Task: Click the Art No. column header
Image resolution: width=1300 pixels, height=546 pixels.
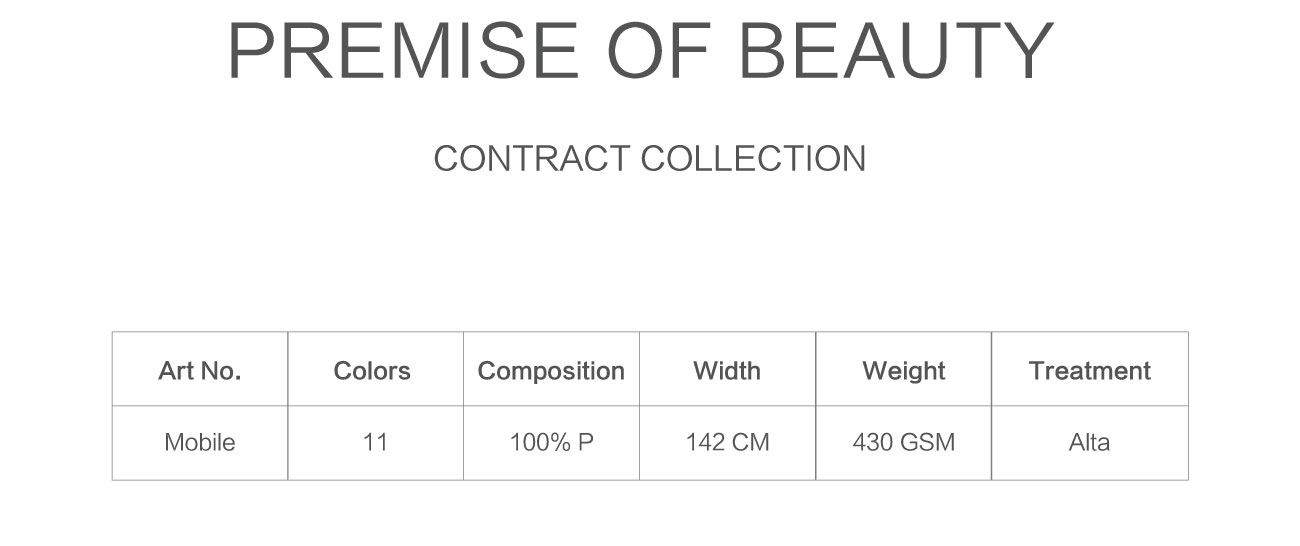Action: (x=200, y=370)
